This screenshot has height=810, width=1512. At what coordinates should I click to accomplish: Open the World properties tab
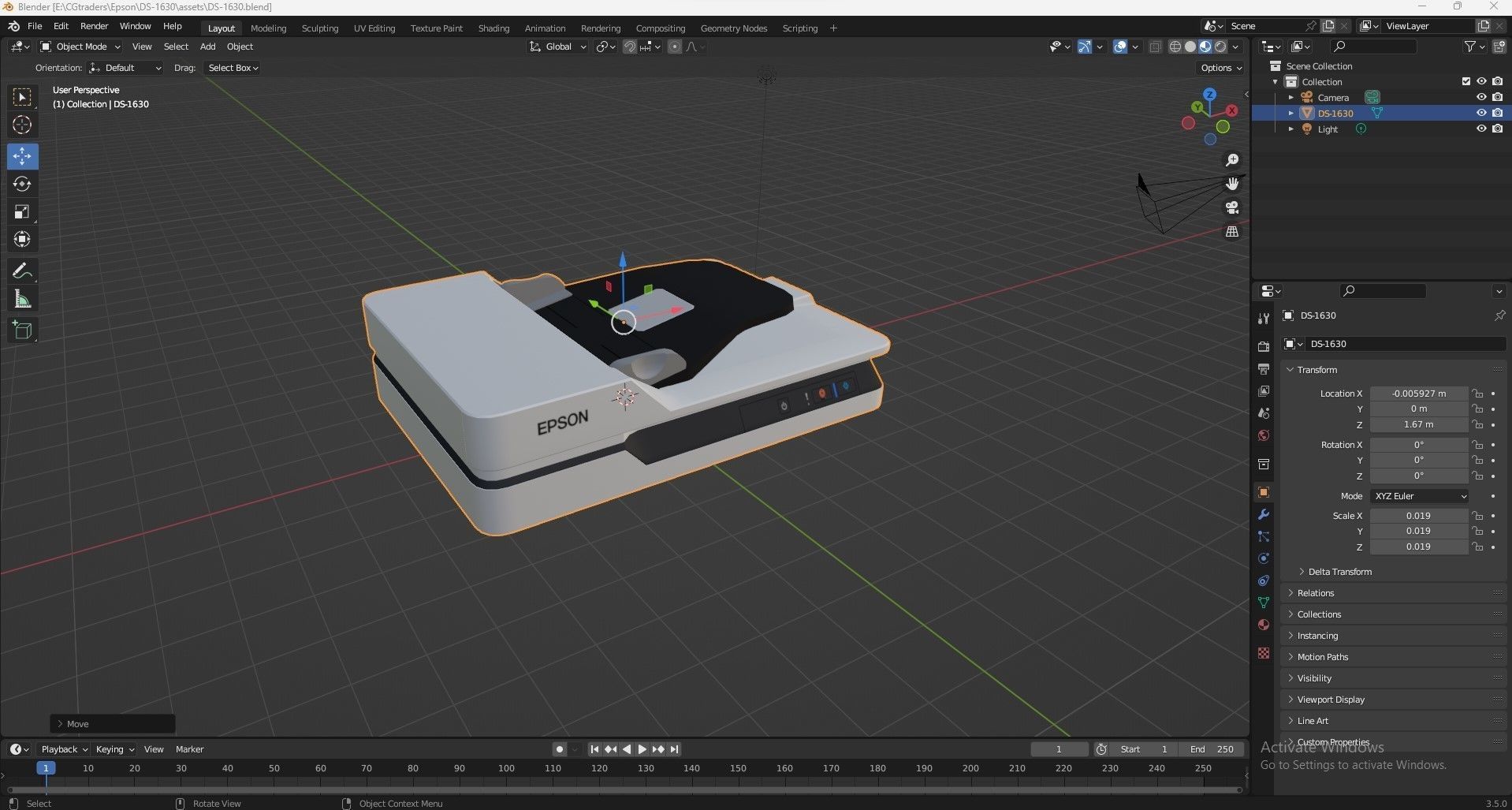pos(1264,435)
